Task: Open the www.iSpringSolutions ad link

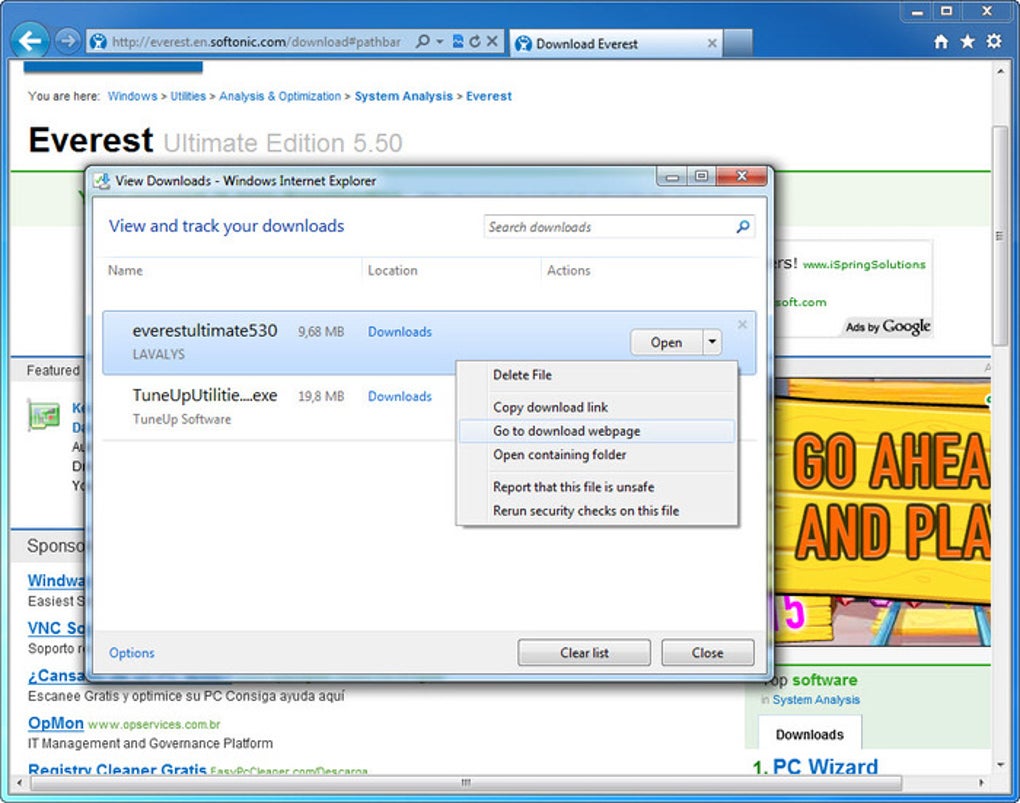Action: click(x=864, y=264)
